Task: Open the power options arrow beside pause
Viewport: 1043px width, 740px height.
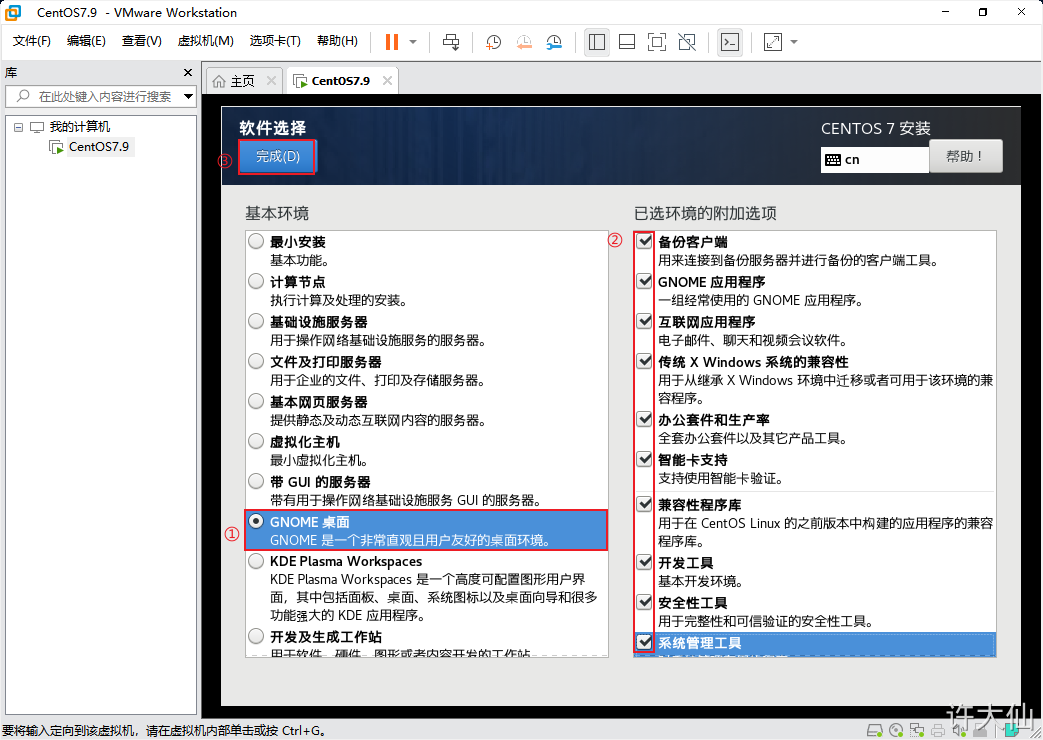Action: 413,42
